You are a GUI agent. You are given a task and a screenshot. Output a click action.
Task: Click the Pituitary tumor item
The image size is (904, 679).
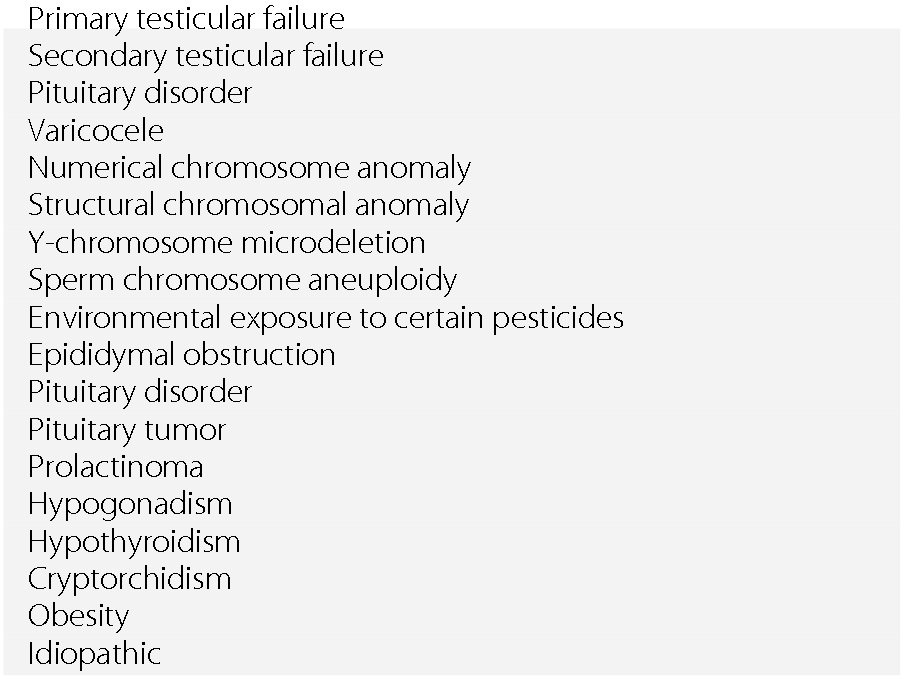point(127,430)
